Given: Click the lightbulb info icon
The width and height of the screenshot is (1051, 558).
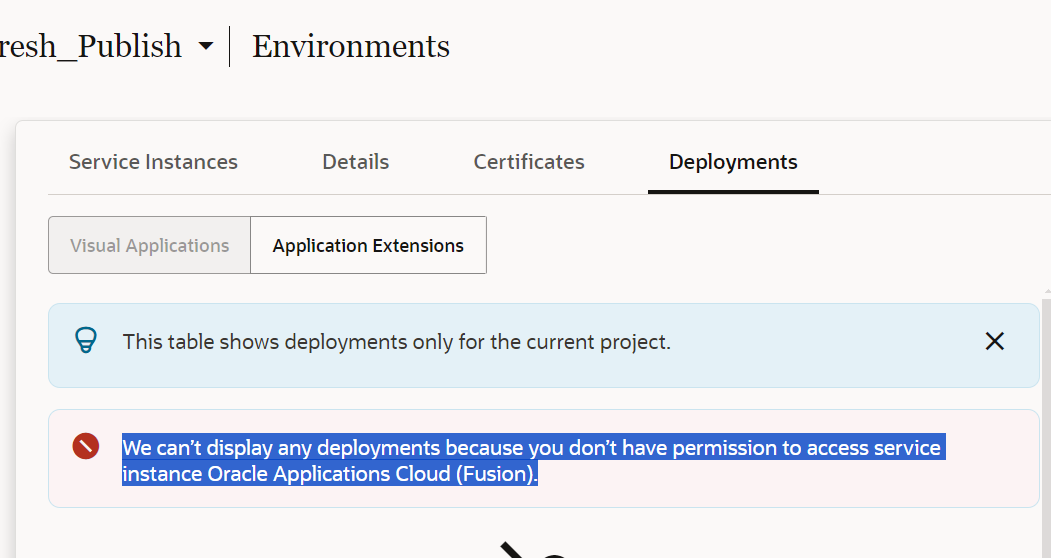Looking at the screenshot, I should coord(86,341).
